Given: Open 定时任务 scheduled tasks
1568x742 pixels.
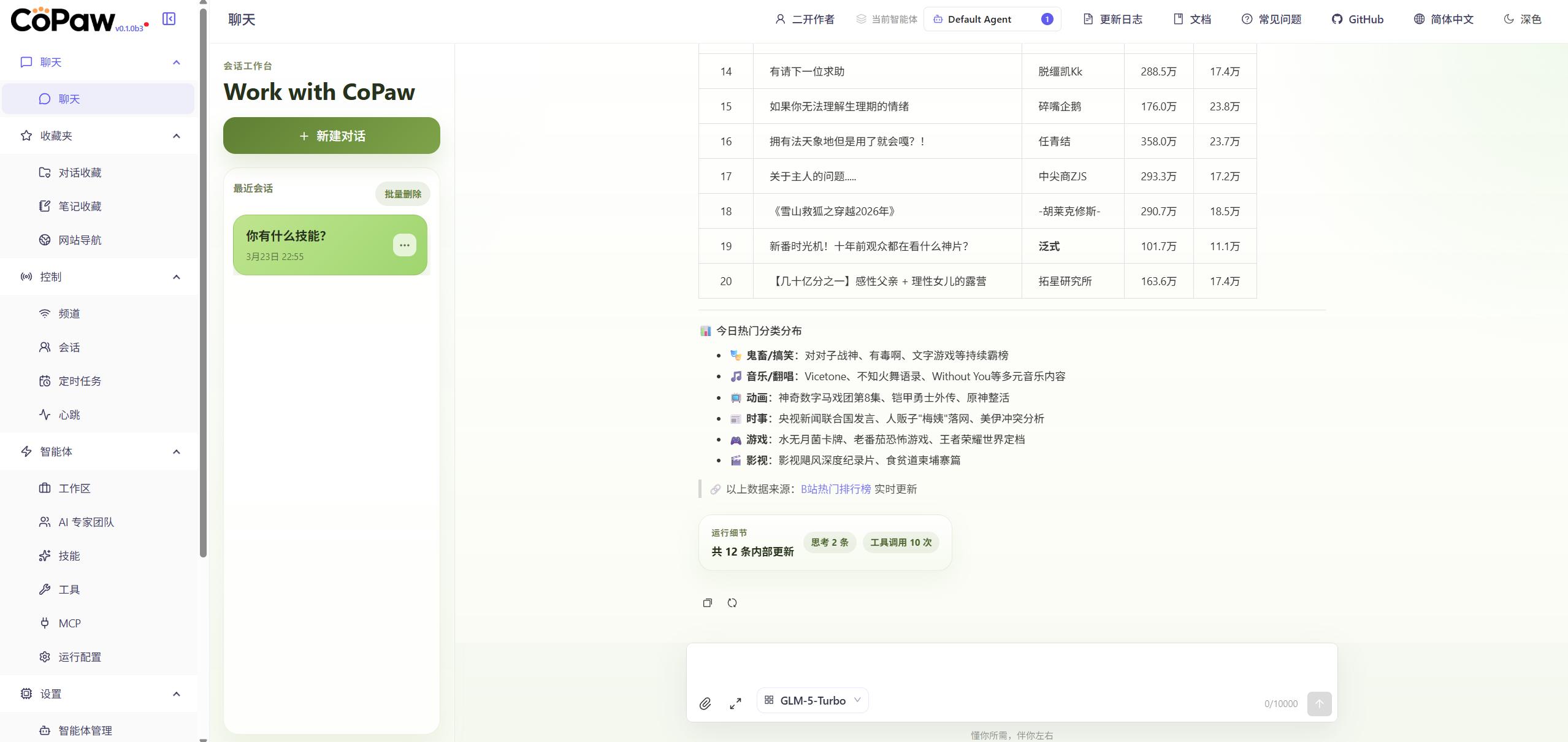Looking at the screenshot, I should tap(80, 381).
